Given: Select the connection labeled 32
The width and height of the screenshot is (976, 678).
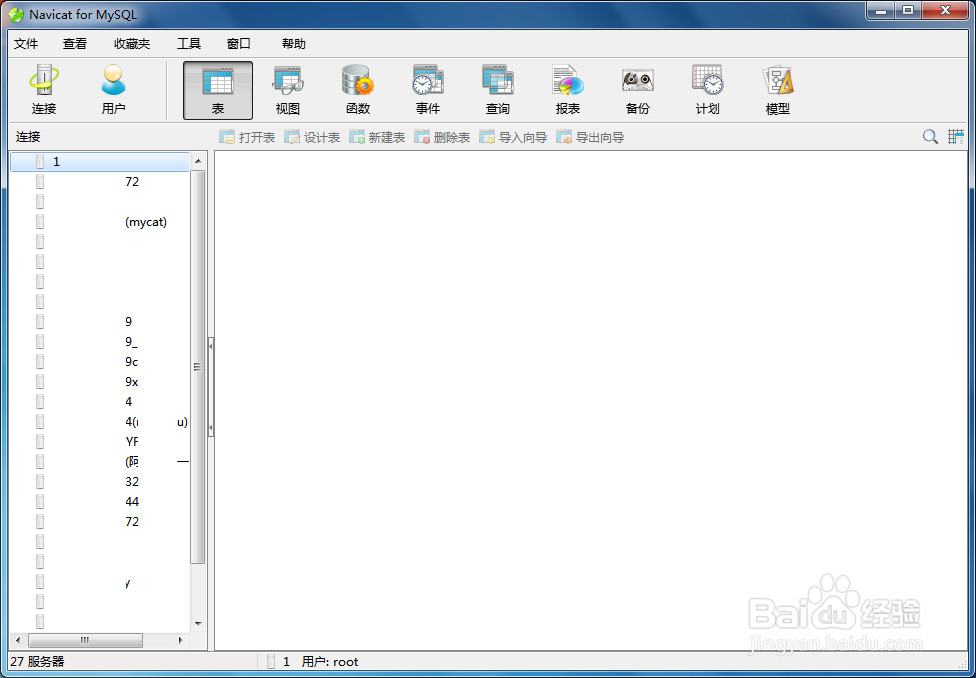Looking at the screenshot, I should (100, 481).
